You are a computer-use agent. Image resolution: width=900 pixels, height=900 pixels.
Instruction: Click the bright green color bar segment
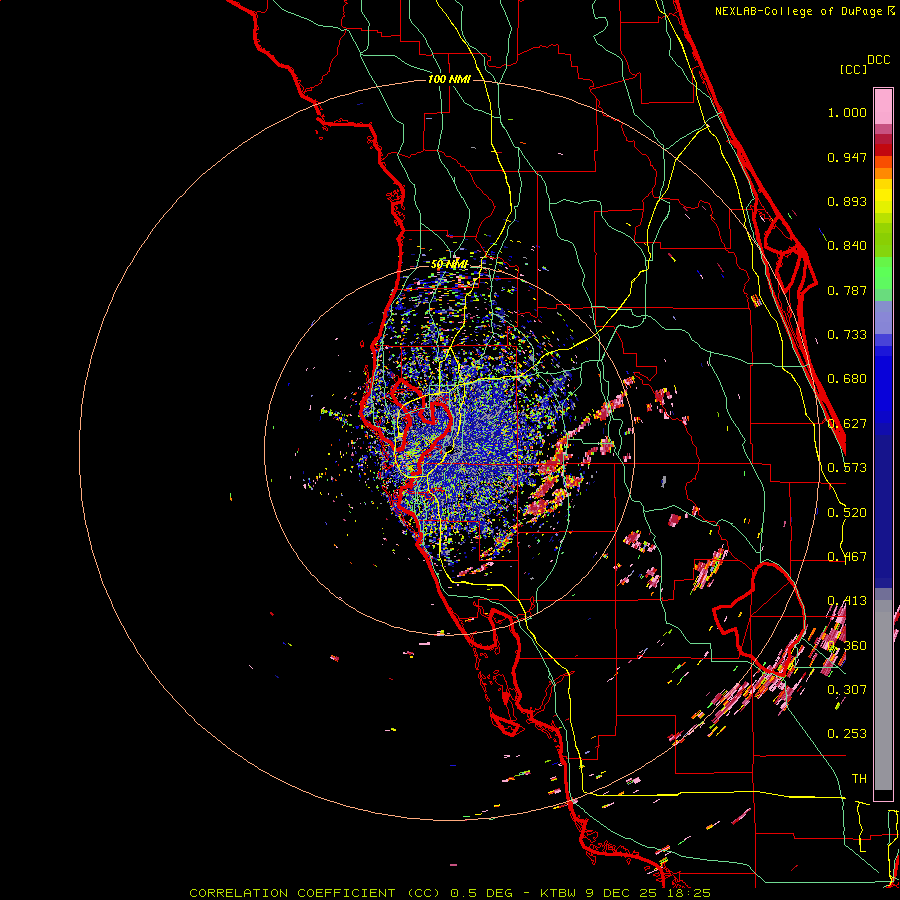pyautogui.click(x=883, y=273)
